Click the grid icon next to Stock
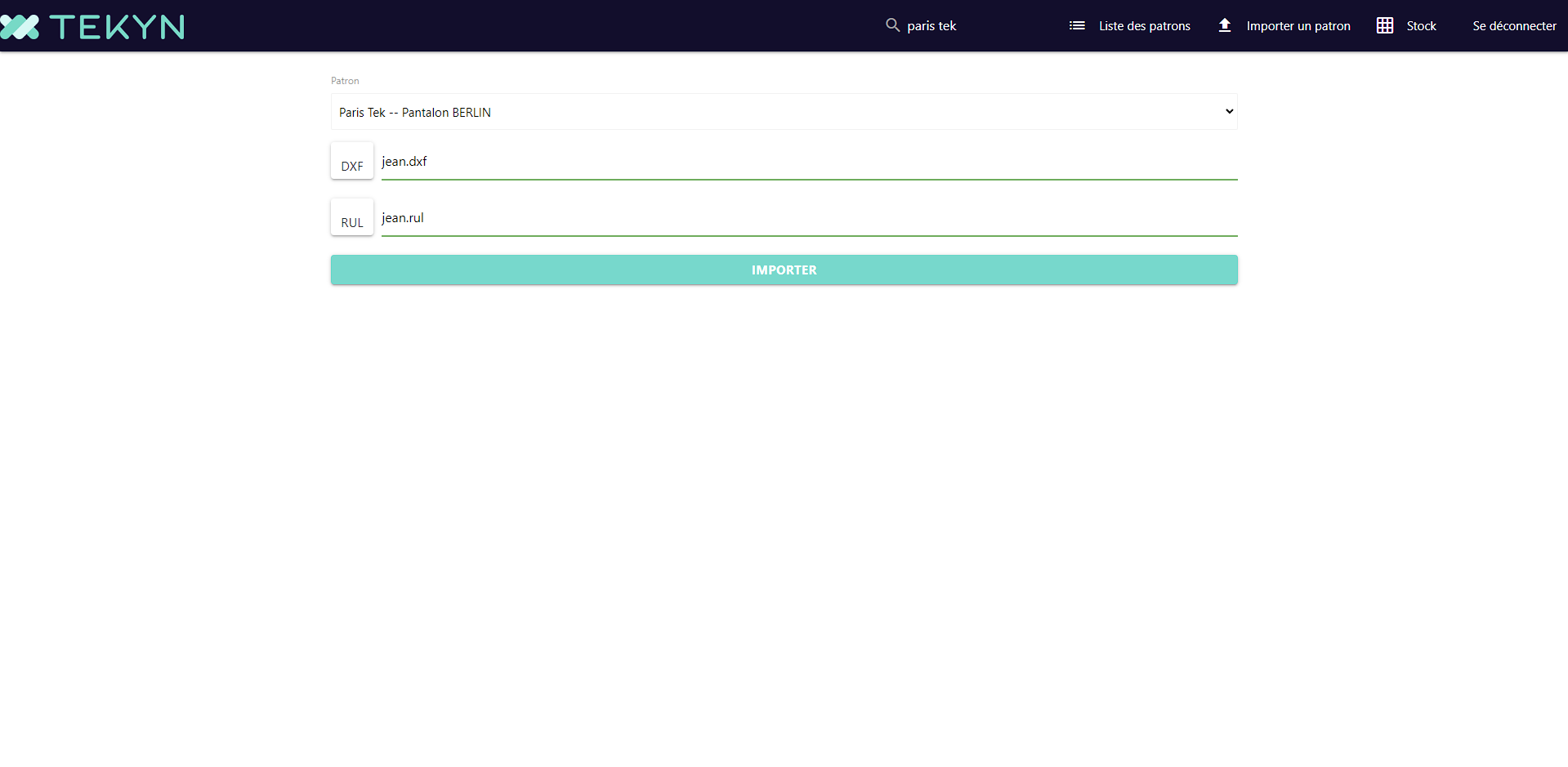The width and height of the screenshot is (1568, 767). (x=1385, y=26)
